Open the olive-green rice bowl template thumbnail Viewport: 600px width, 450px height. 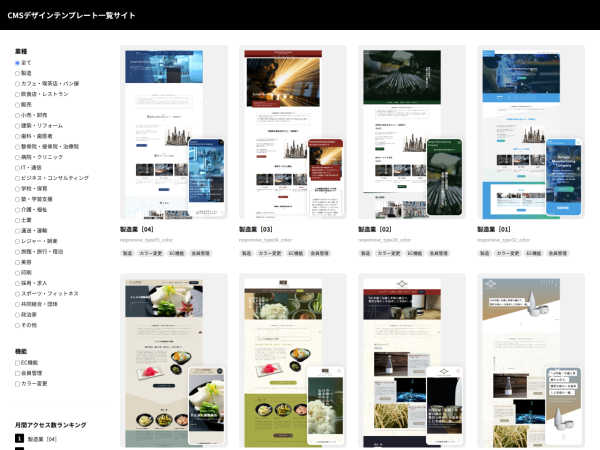293,360
